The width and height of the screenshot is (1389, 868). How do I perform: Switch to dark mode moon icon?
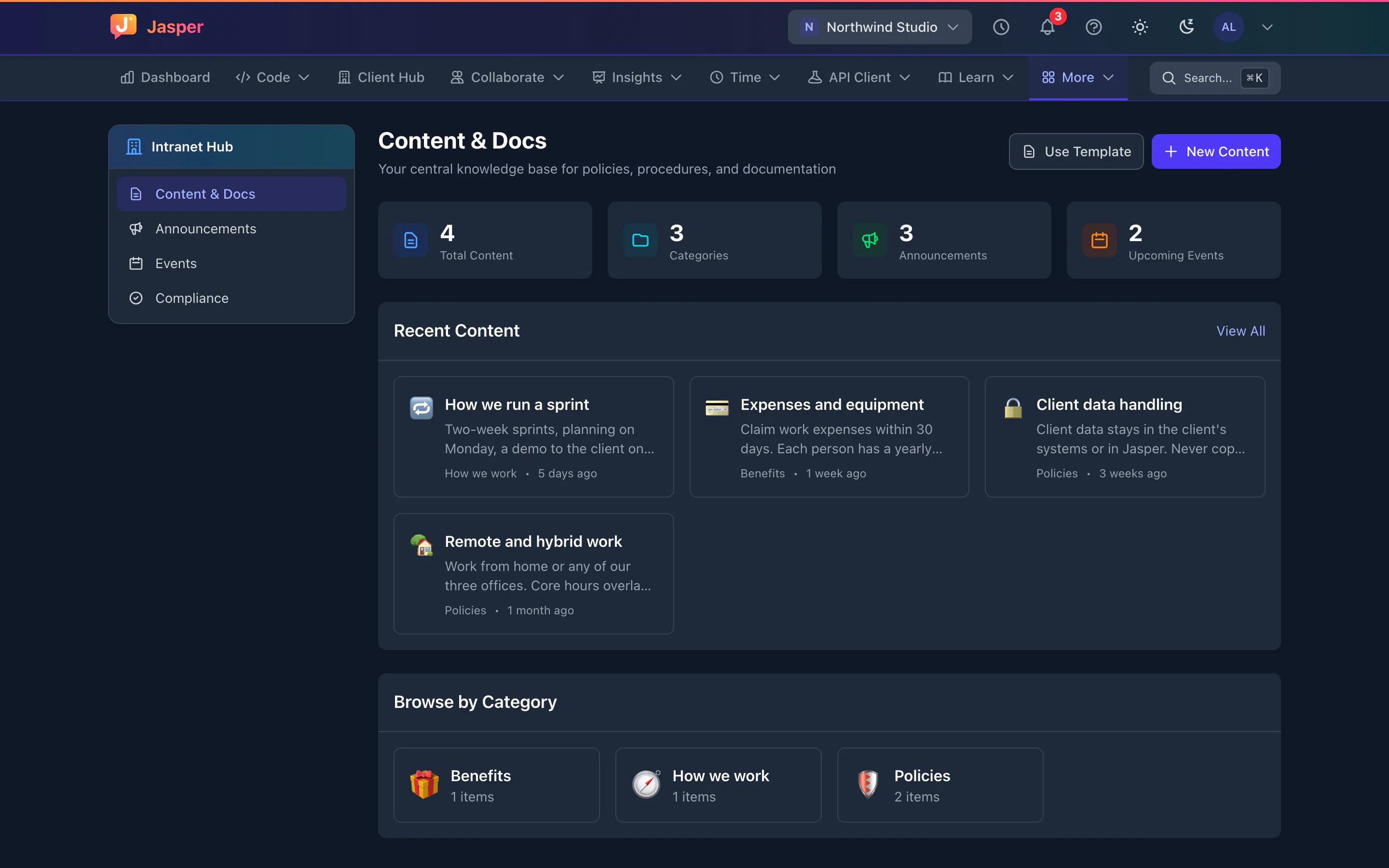pos(1186,27)
